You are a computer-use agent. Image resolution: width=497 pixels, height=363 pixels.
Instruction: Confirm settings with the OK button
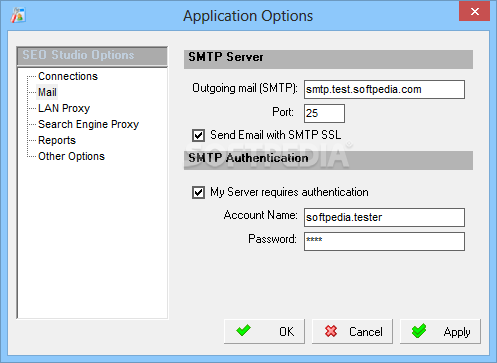tap(264, 331)
